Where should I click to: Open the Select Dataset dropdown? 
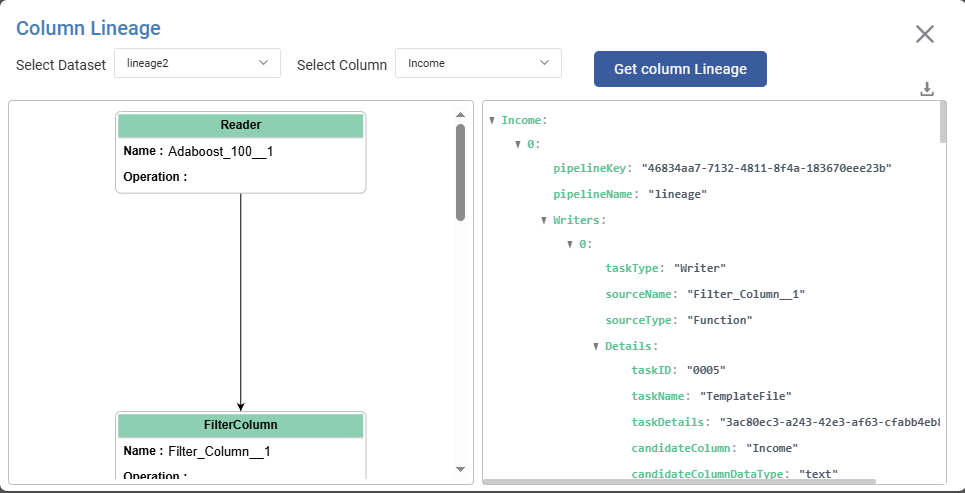197,63
